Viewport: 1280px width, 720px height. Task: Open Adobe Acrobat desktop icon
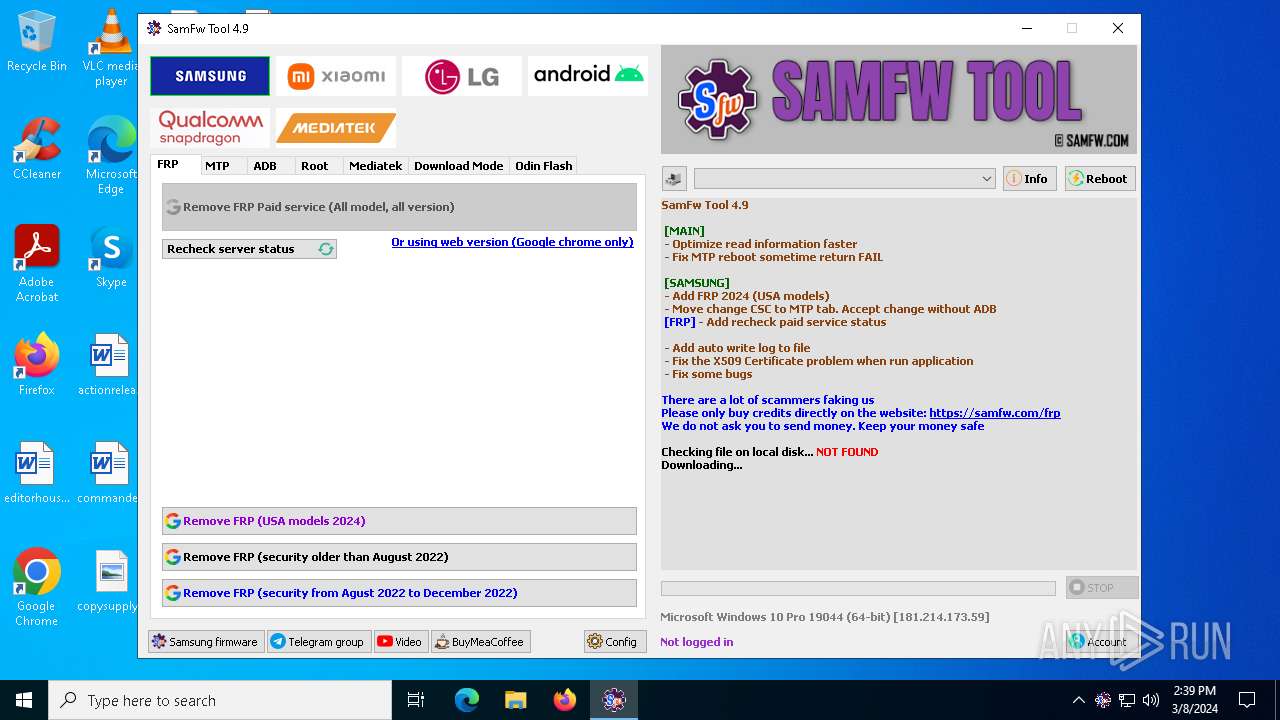pyautogui.click(x=37, y=264)
